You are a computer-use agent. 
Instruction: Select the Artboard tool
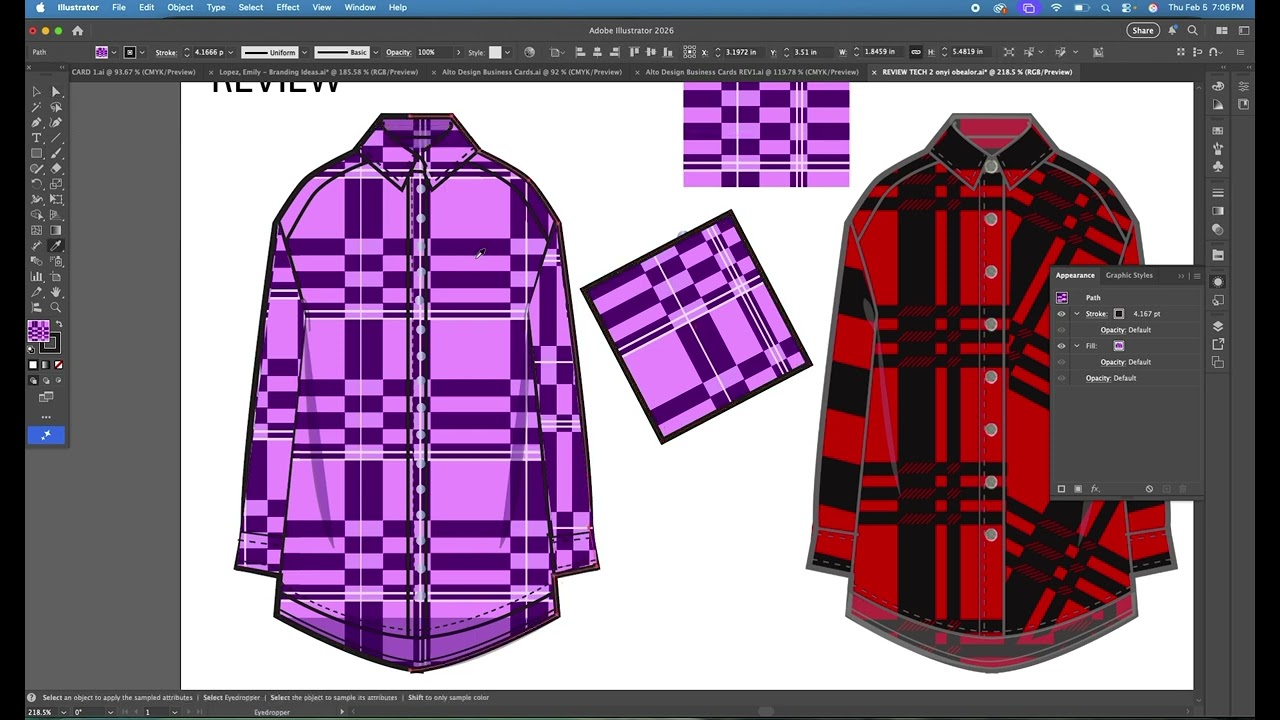pos(56,276)
